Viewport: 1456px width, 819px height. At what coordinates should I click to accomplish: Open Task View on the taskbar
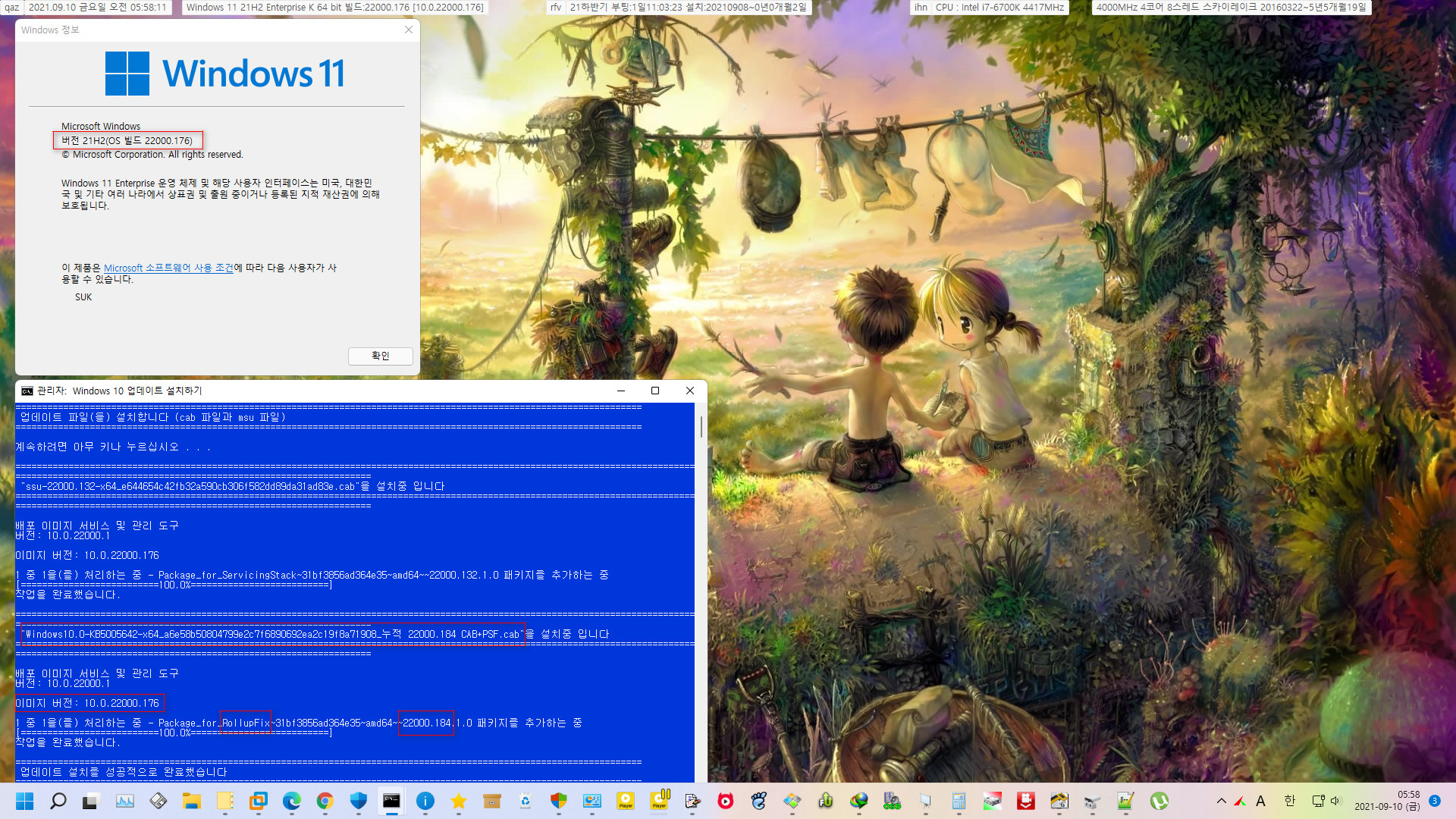tap(91, 801)
